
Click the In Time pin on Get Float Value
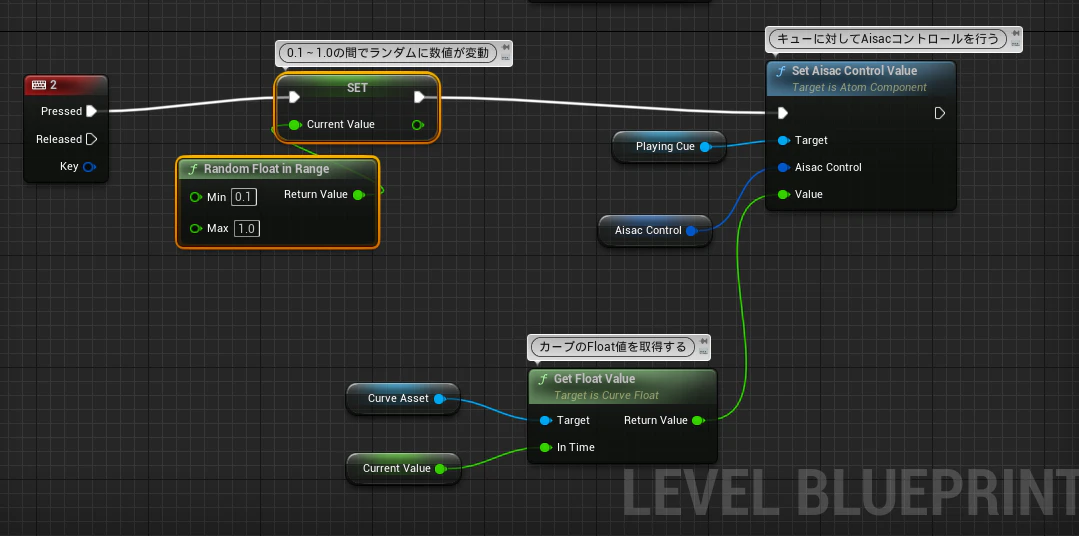pos(546,447)
